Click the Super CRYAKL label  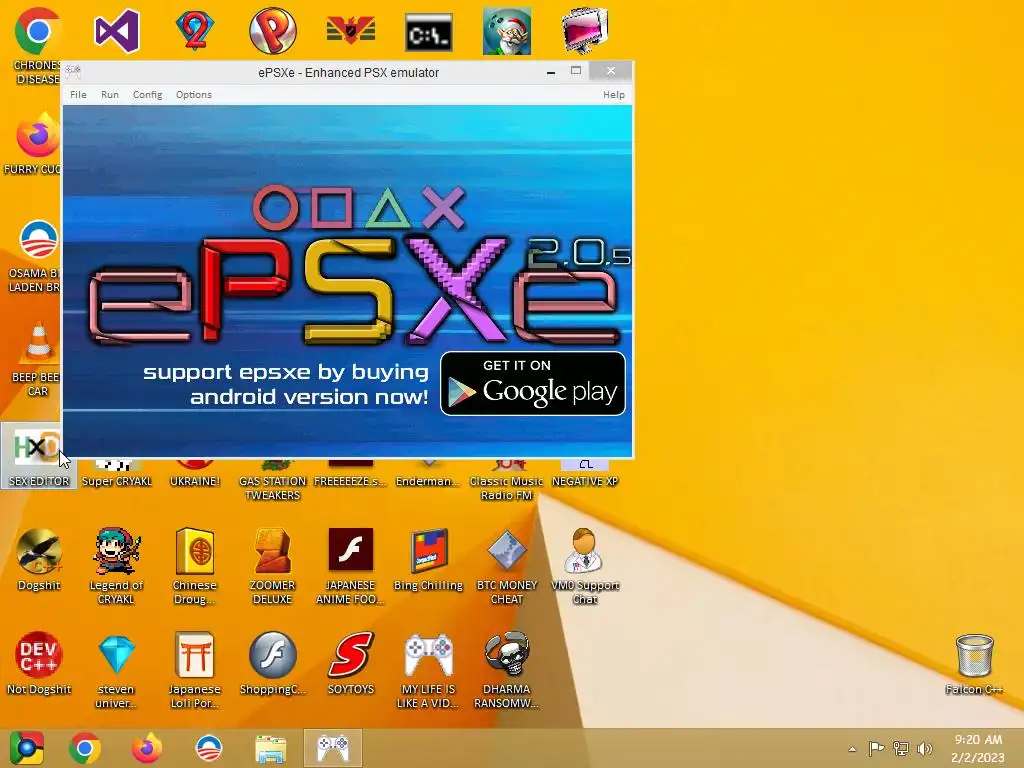[x=116, y=481]
